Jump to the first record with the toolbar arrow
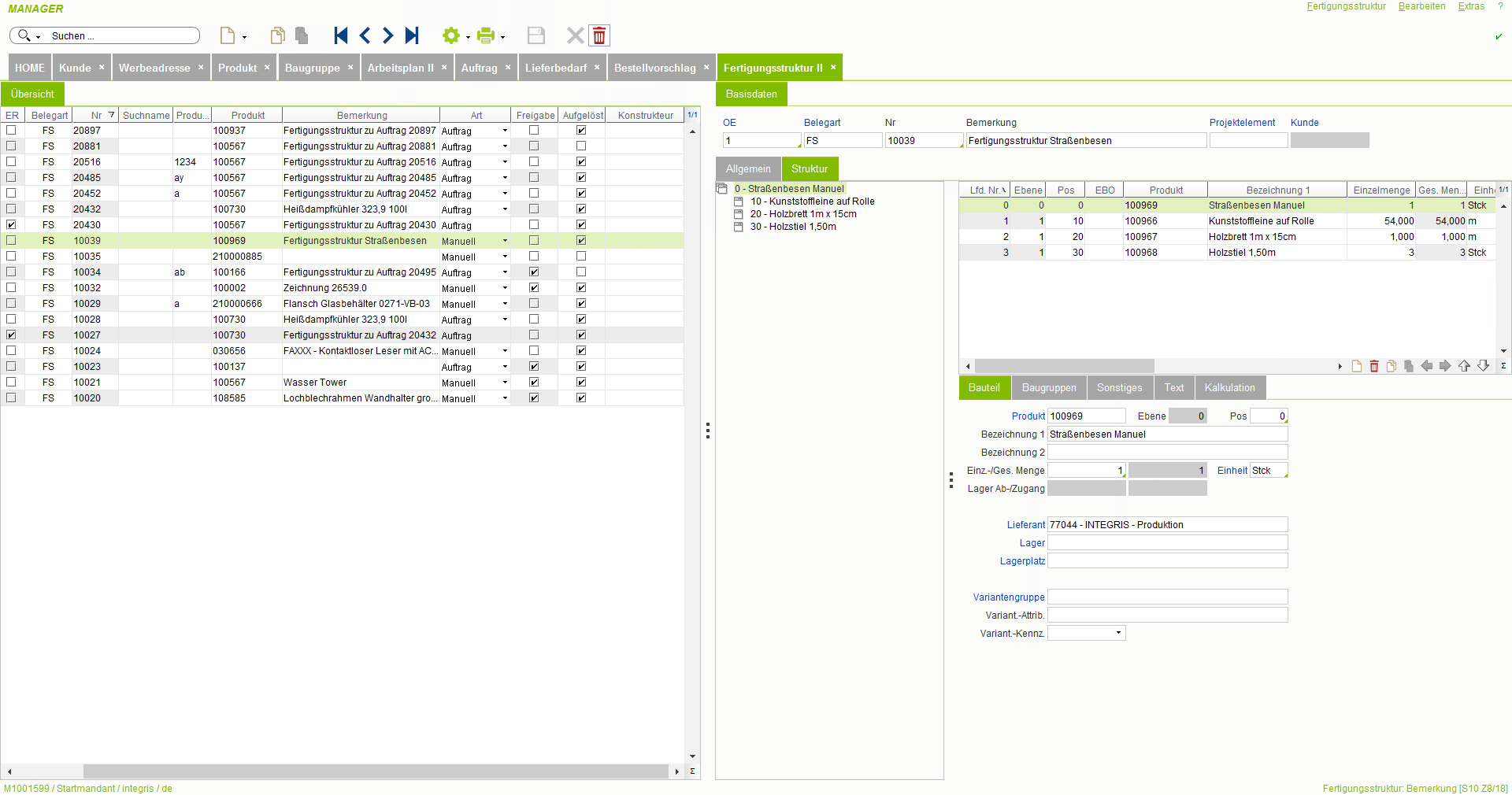The image size is (1512, 795). [340, 35]
